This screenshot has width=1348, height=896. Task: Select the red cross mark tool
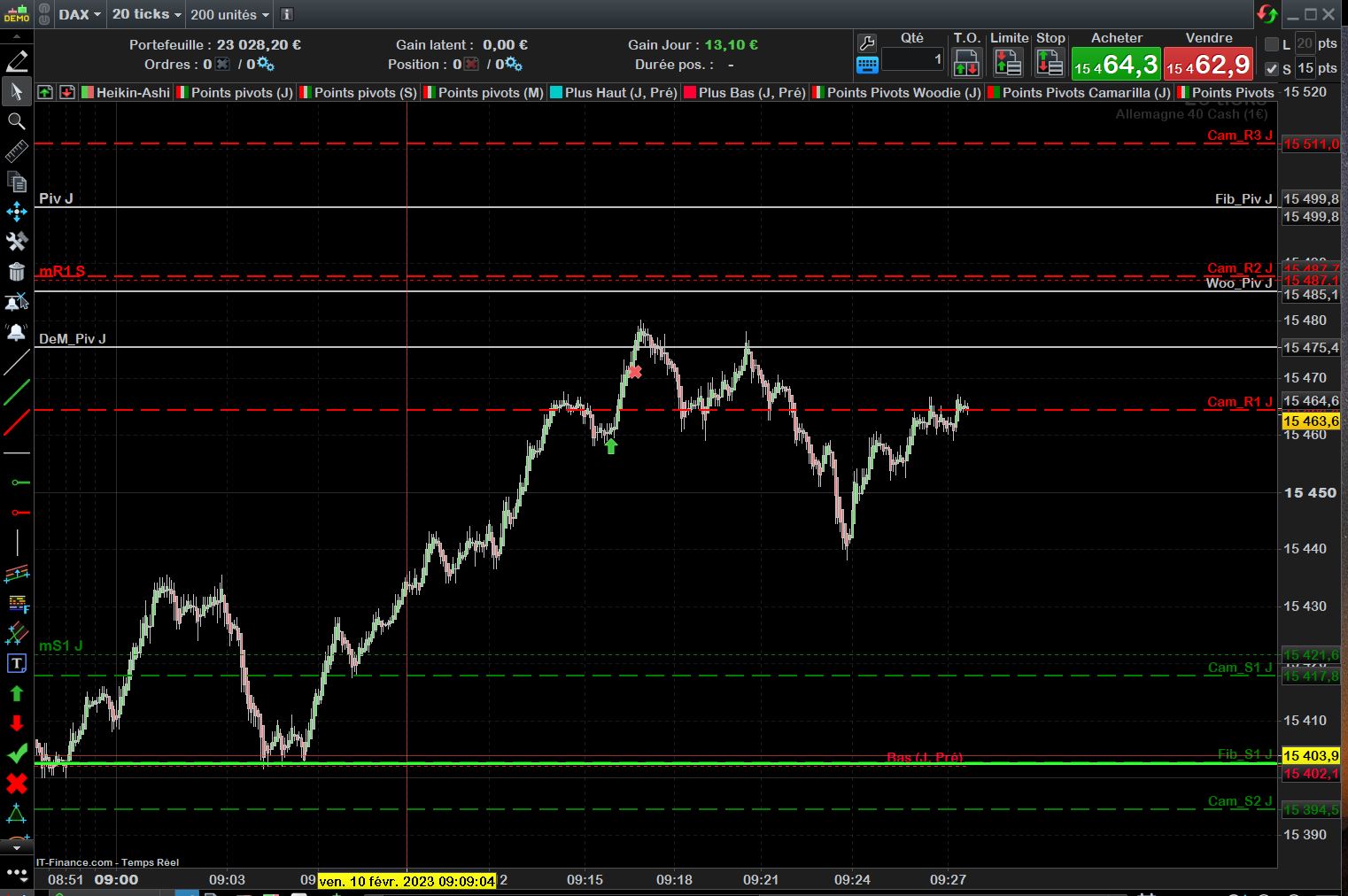[16, 784]
